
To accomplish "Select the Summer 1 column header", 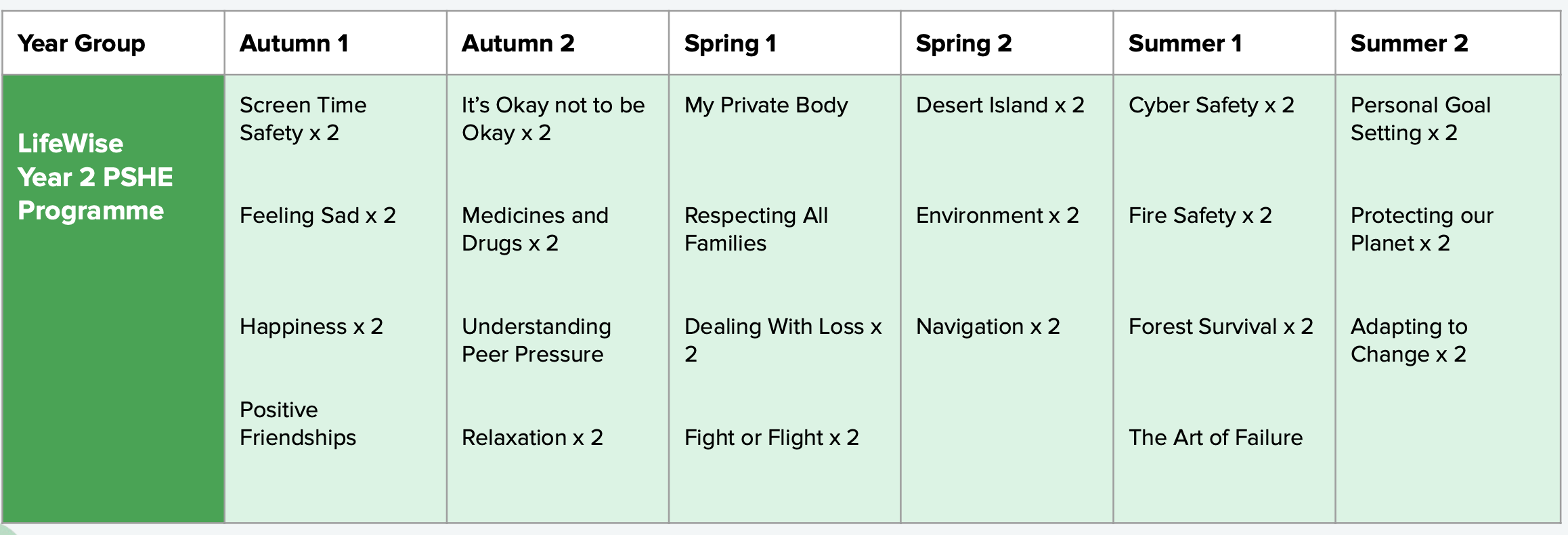I will [1185, 43].
